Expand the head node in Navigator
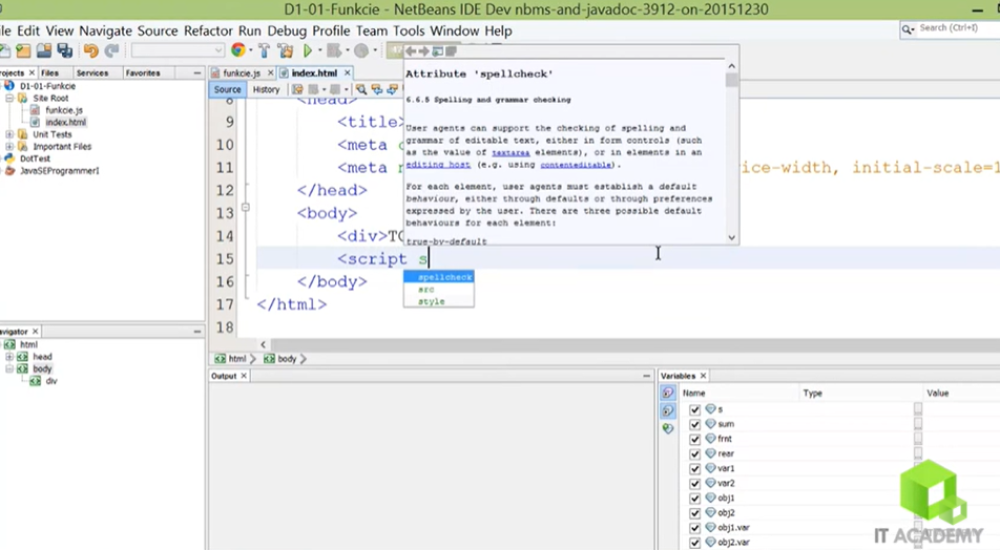1000x550 pixels. [x=10, y=357]
